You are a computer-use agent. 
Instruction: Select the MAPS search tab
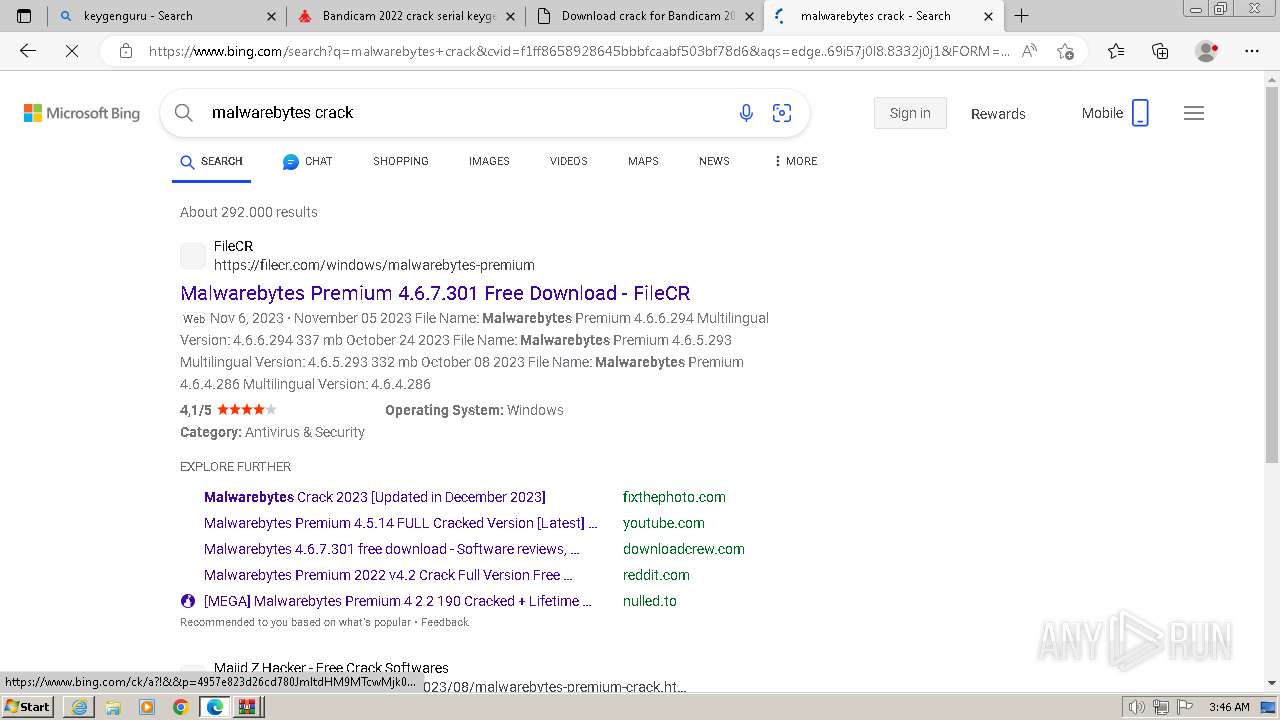tap(643, 161)
